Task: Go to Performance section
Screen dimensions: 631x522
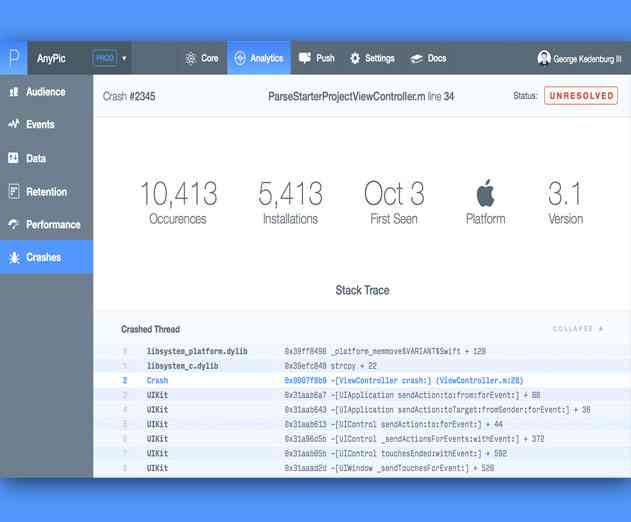Action: (x=46, y=225)
